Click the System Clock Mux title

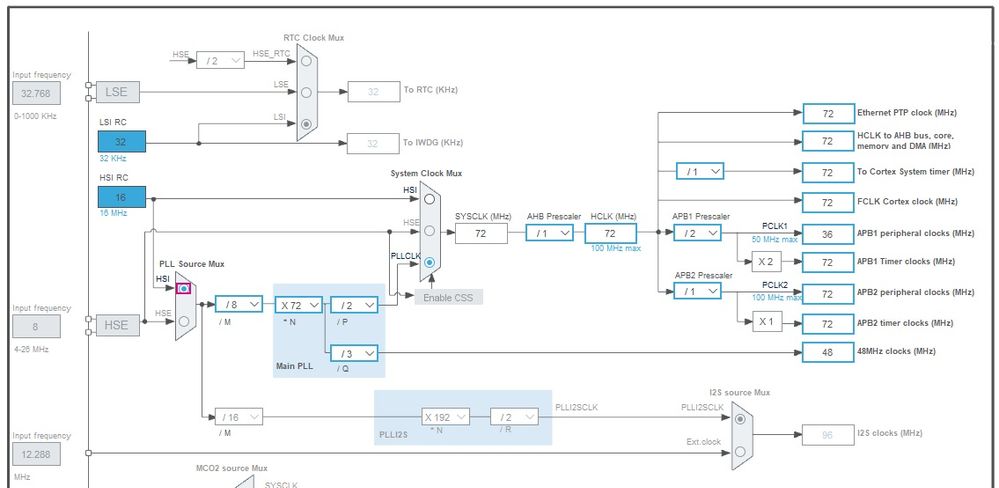coord(427,173)
